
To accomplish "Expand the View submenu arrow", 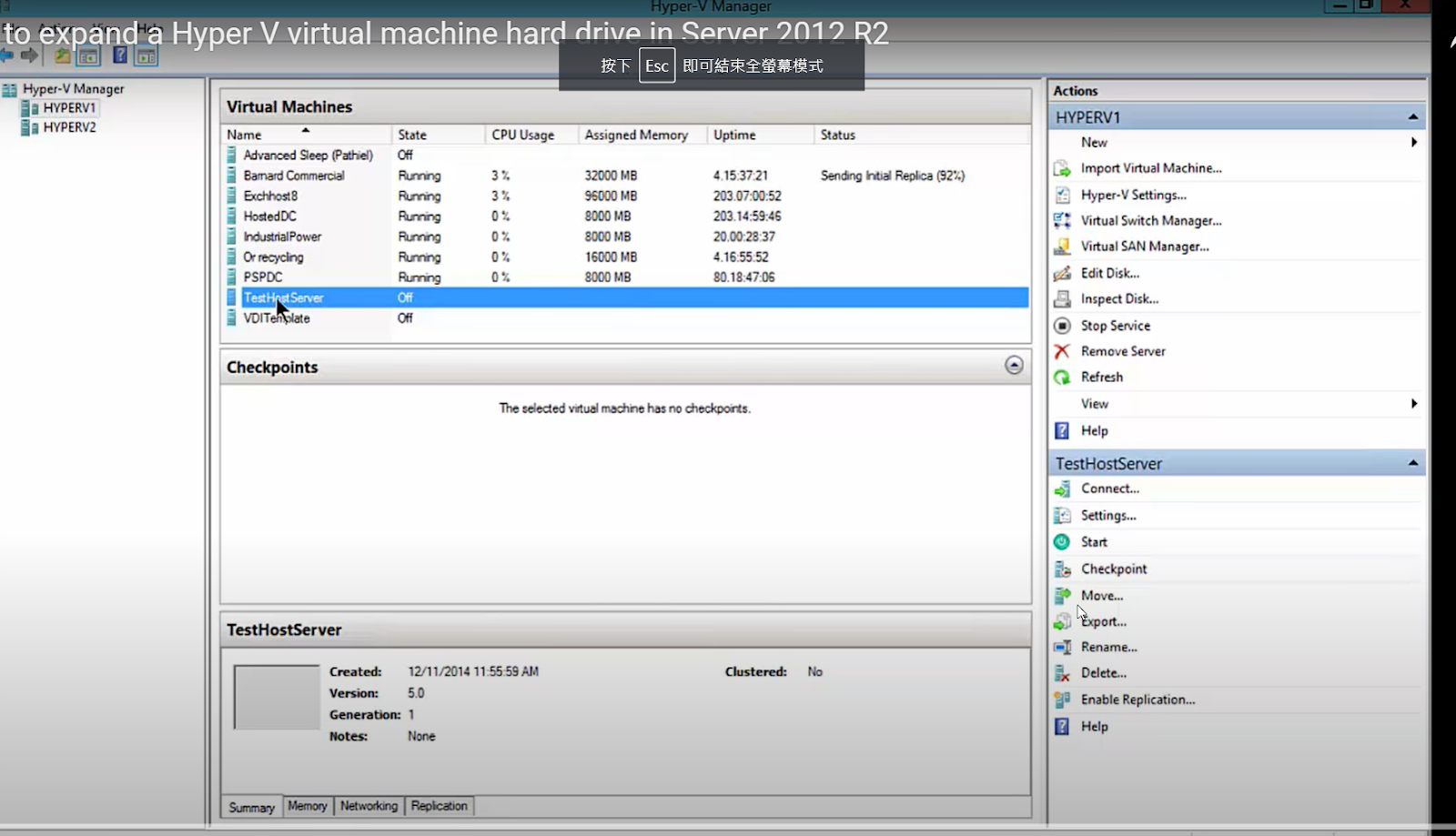I will tap(1414, 403).
